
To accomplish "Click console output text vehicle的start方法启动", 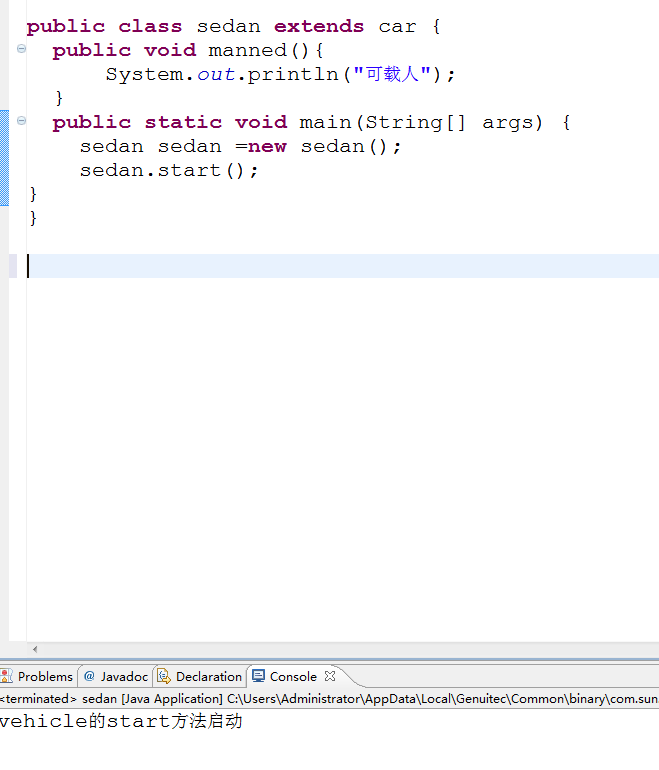I will [121, 721].
